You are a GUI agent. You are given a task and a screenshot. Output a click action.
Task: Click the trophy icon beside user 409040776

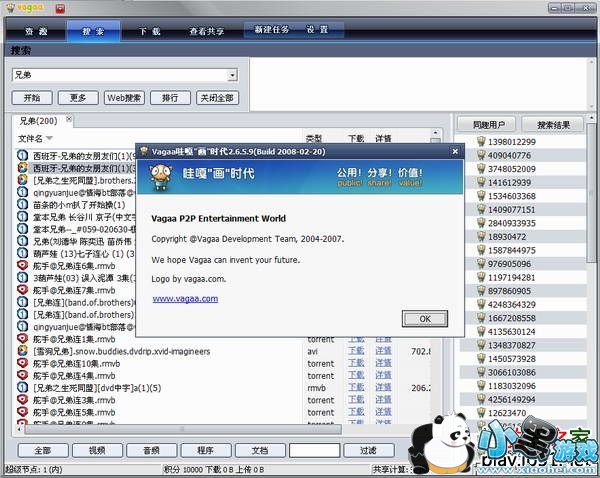[481, 155]
